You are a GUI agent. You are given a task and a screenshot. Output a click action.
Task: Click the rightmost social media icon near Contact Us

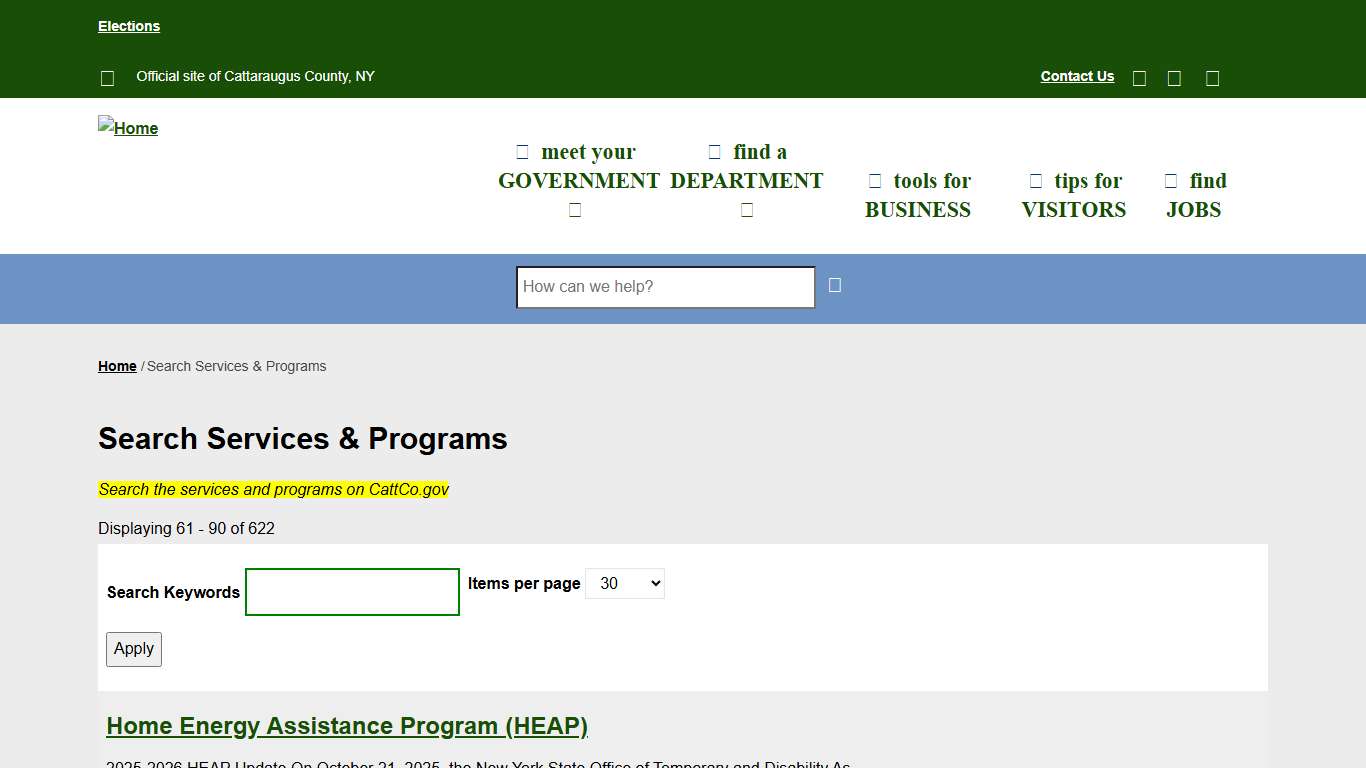(1211, 77)
